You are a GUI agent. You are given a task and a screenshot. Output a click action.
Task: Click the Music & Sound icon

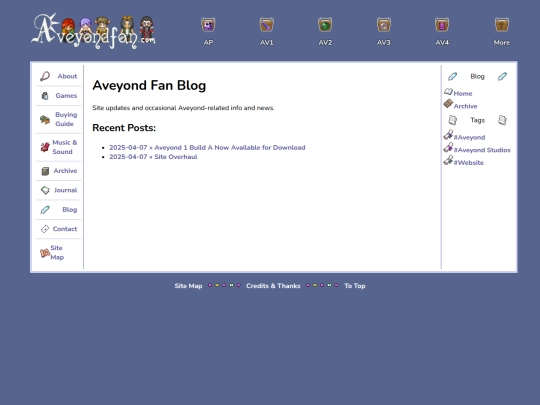point(45,147)
